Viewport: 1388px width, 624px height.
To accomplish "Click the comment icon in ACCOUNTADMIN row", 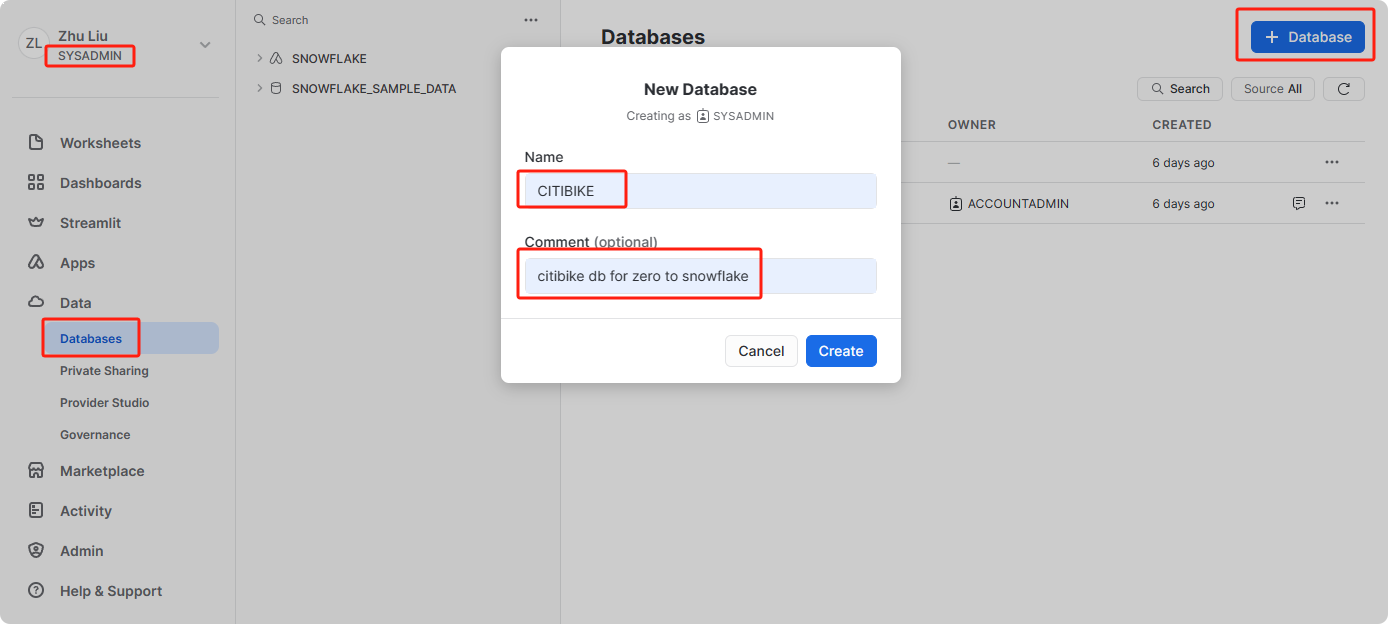I will [1299, 203].
